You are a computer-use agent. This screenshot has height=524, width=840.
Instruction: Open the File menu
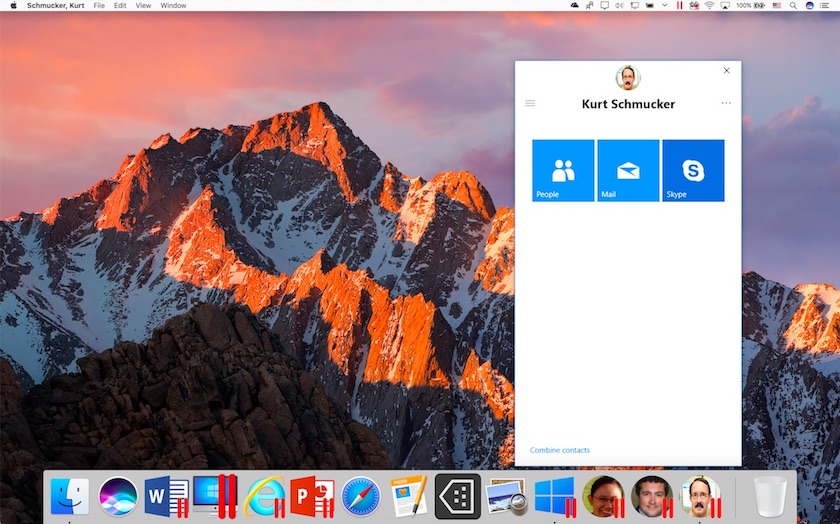99,5
